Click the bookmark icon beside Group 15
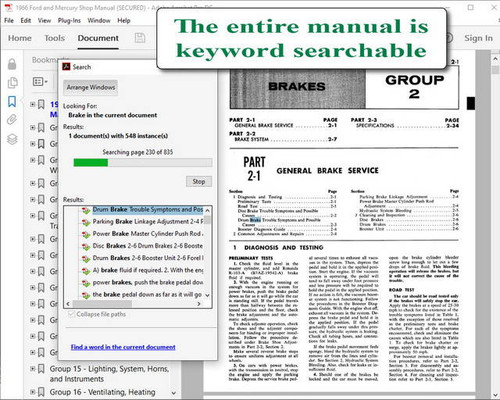The height and width of the screenshot is (400, 500). point(41,369)
